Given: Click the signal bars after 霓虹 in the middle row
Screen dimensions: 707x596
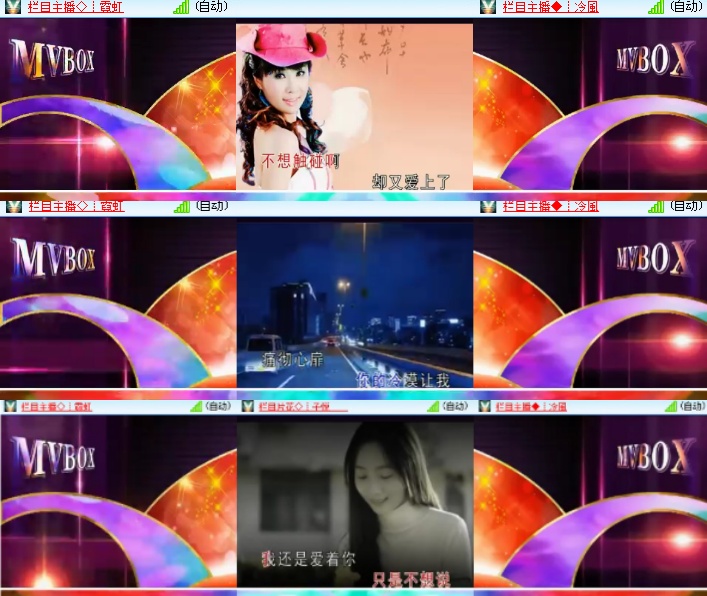Looking at the screenshot, I should (x=182, y=207).
